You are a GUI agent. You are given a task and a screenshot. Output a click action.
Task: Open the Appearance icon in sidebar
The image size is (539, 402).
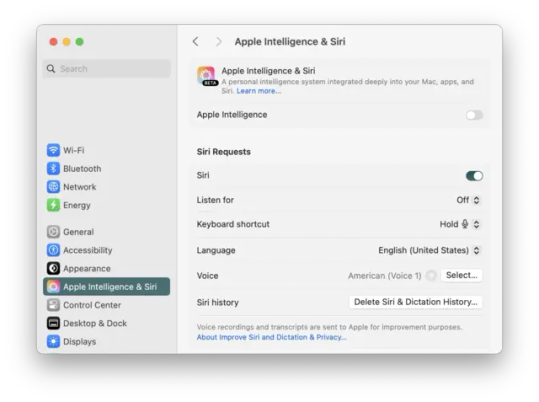(53, 268)
